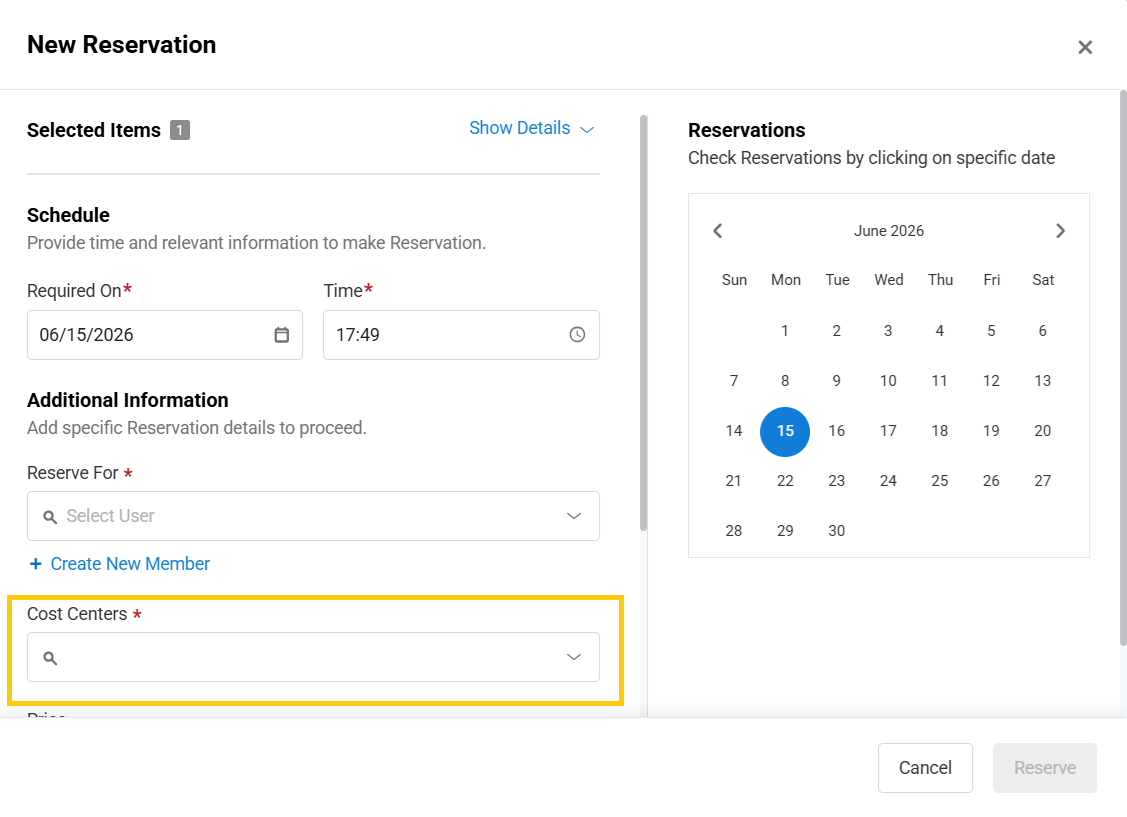Click the Selected Items count badge
Image resolution: width=1127 pixels, height=817 pixels.
click(x=180, y=130)
